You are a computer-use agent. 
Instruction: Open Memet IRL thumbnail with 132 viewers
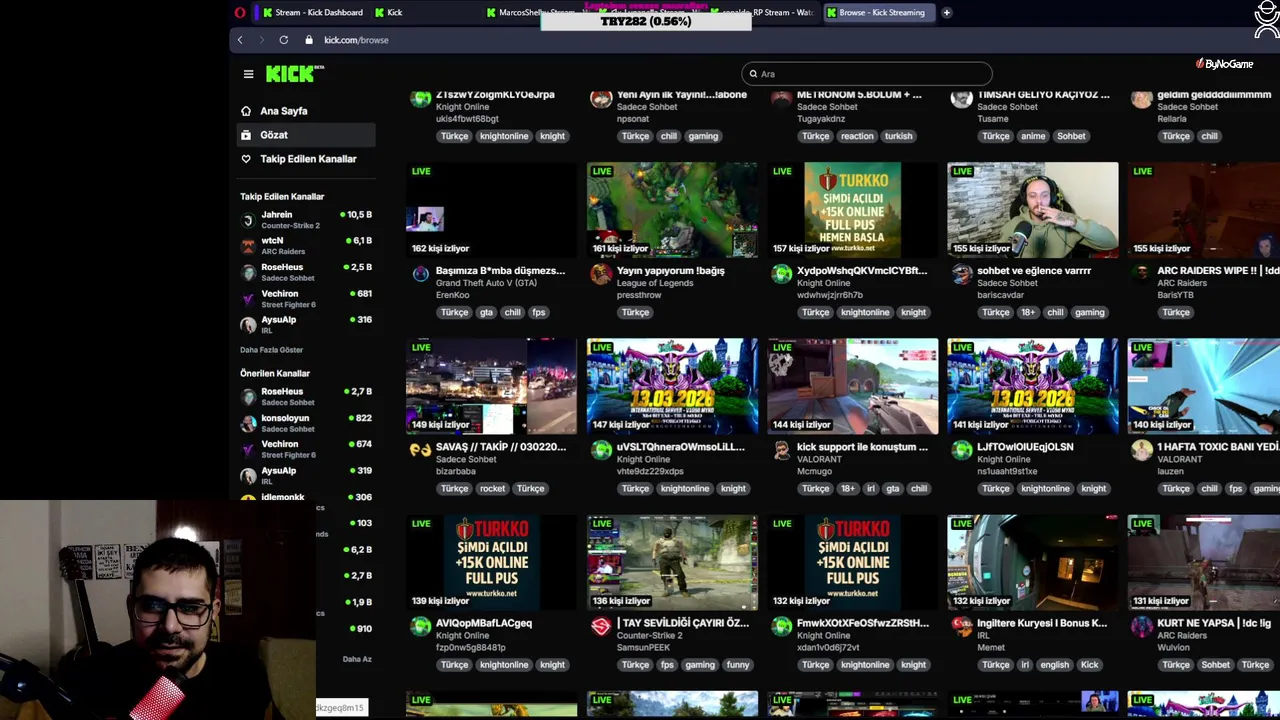[x=1032, y=562]
